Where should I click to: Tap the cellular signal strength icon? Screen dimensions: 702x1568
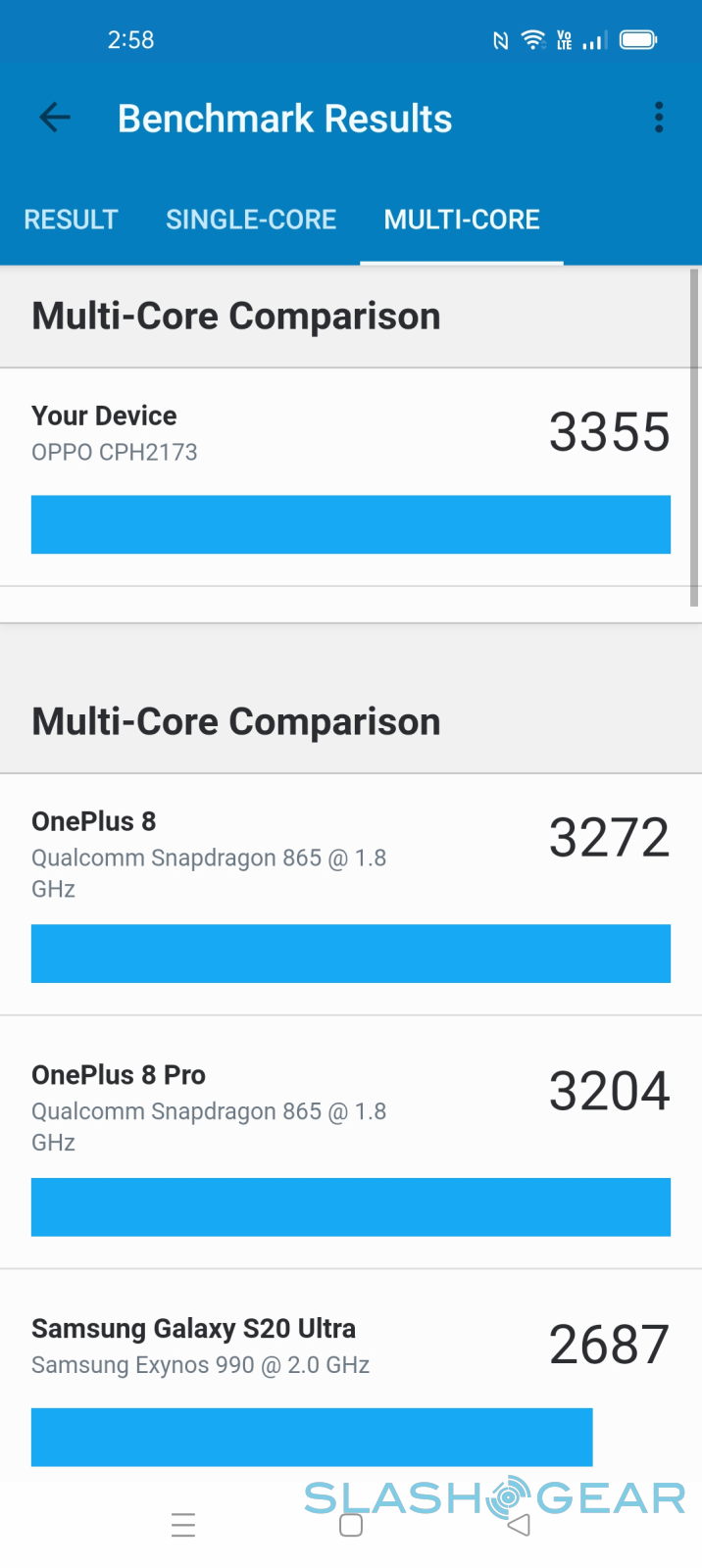click(594, 40)
